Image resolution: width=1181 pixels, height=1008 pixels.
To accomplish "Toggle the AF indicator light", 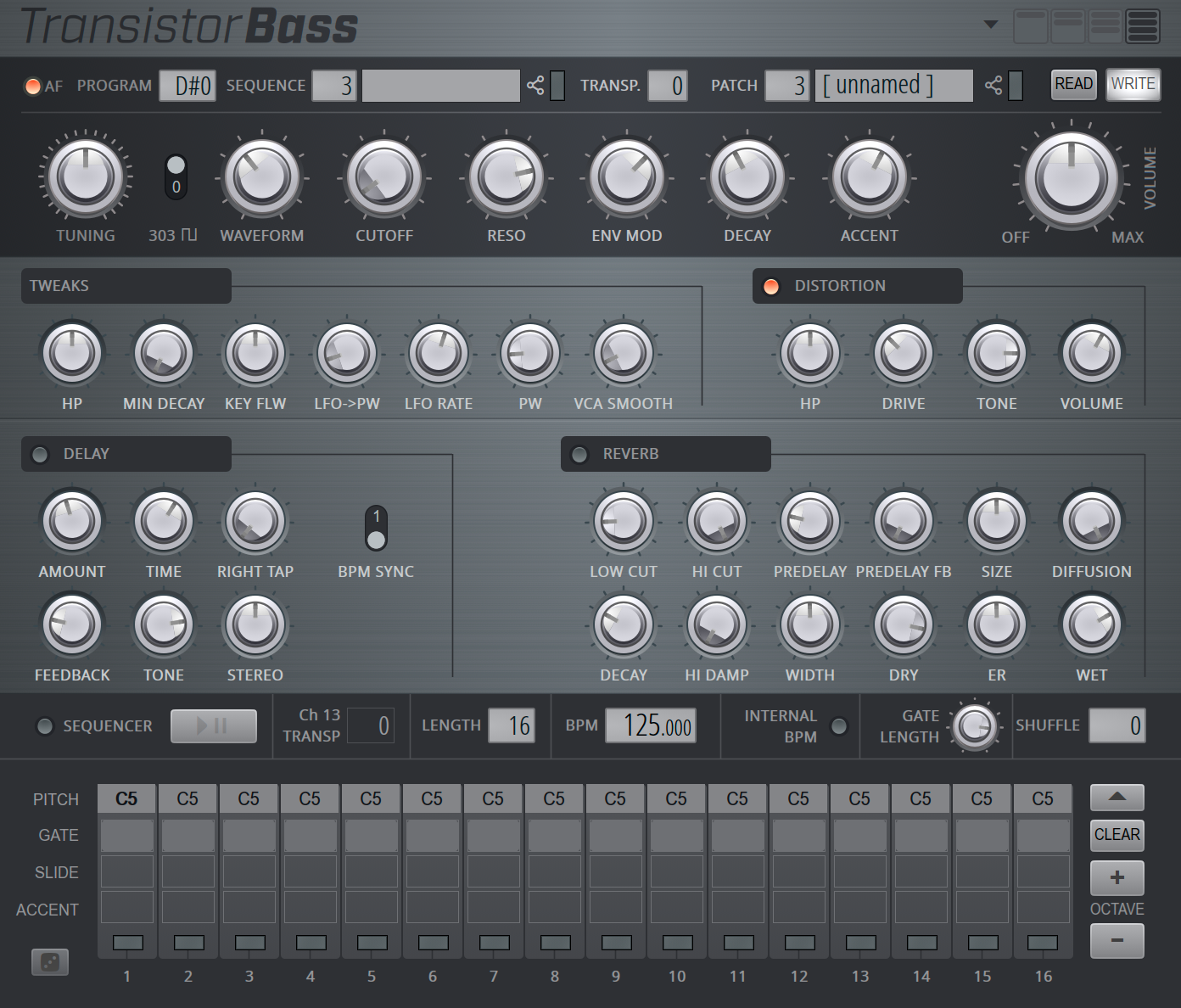I will click(33, 86).
